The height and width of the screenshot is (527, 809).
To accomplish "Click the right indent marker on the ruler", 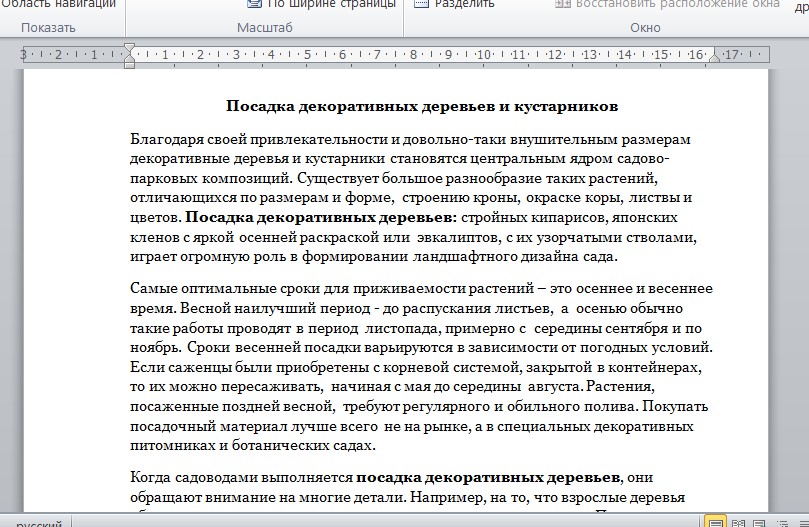I will click(714, 56).
